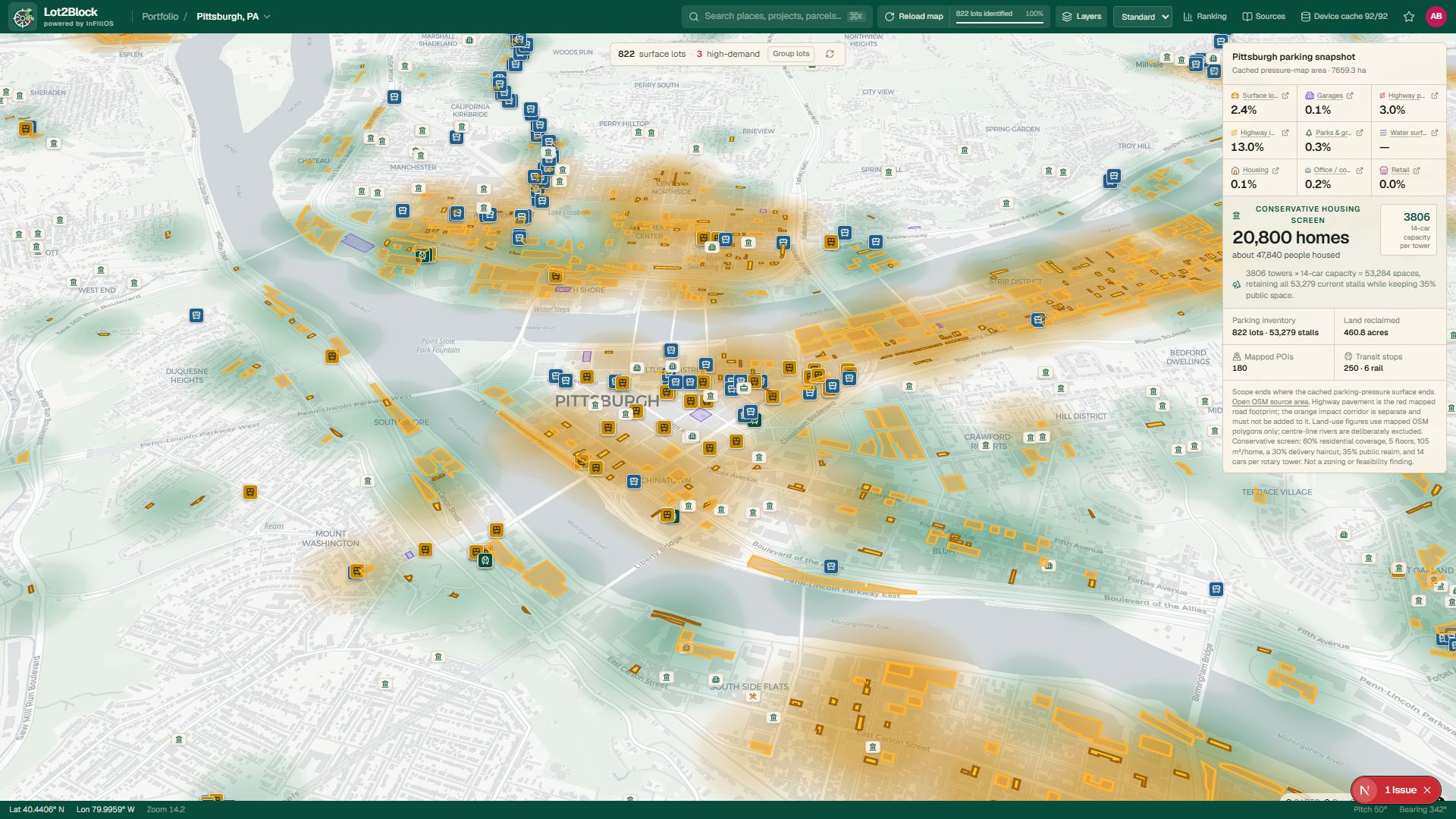Click the Garages label link

tap(1330, 96)
